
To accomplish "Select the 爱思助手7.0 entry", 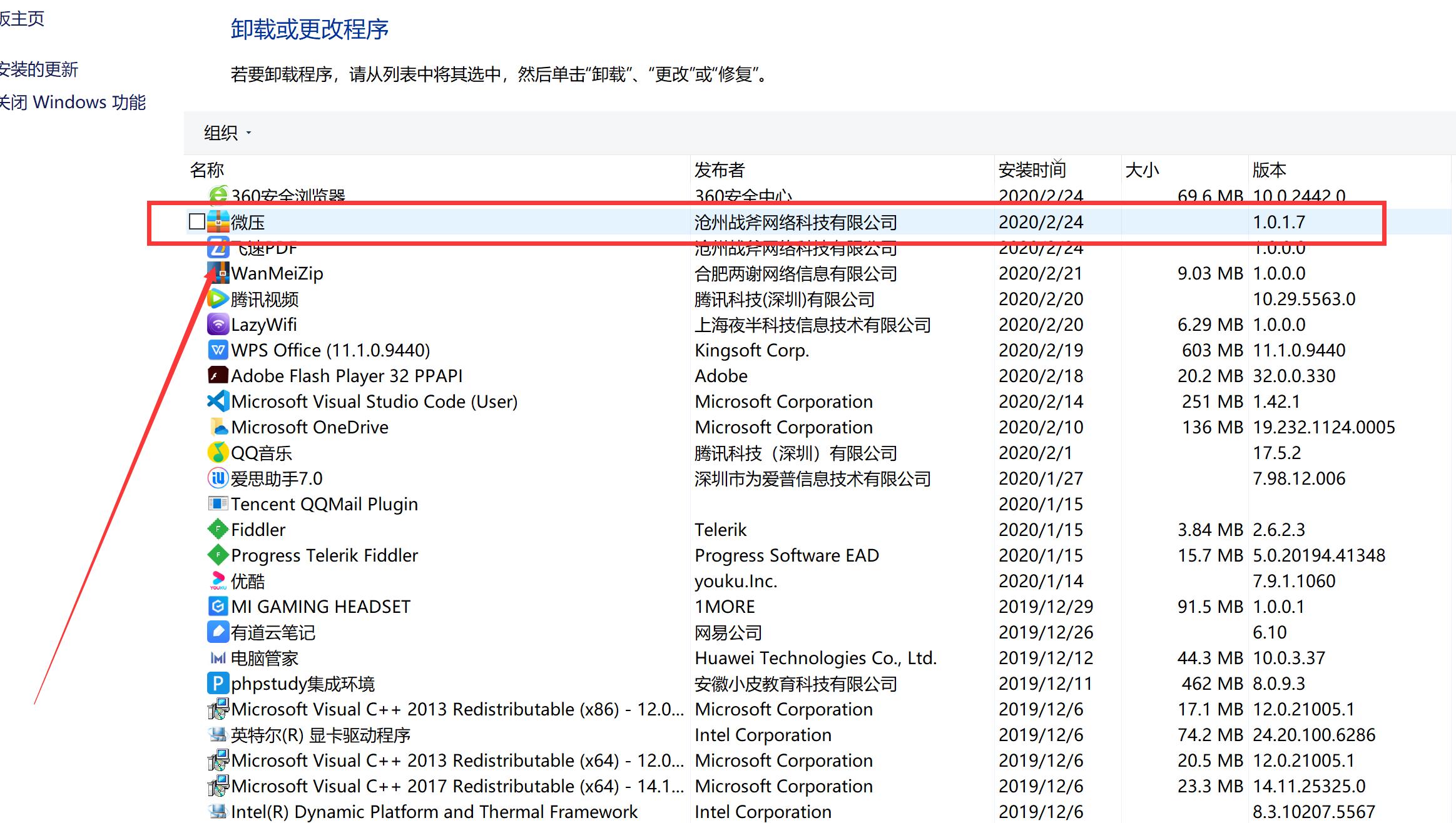I will click(x=277, y=478).
